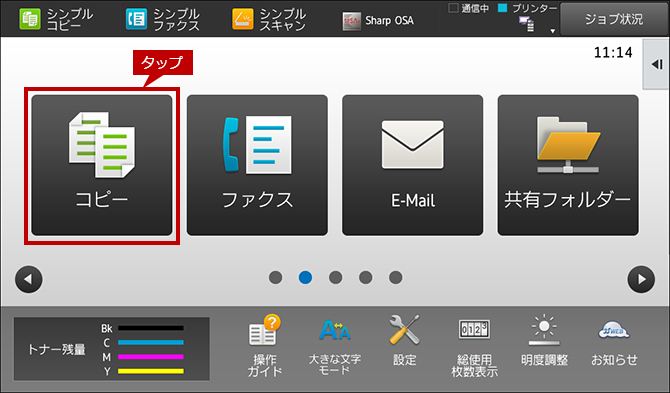Go to next home page arrow

point(641,279)
